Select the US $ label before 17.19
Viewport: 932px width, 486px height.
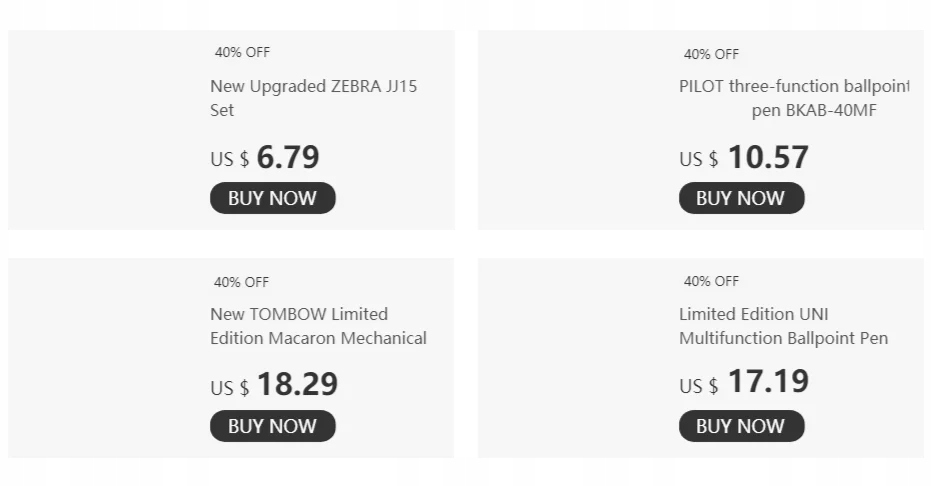[698, 386]
